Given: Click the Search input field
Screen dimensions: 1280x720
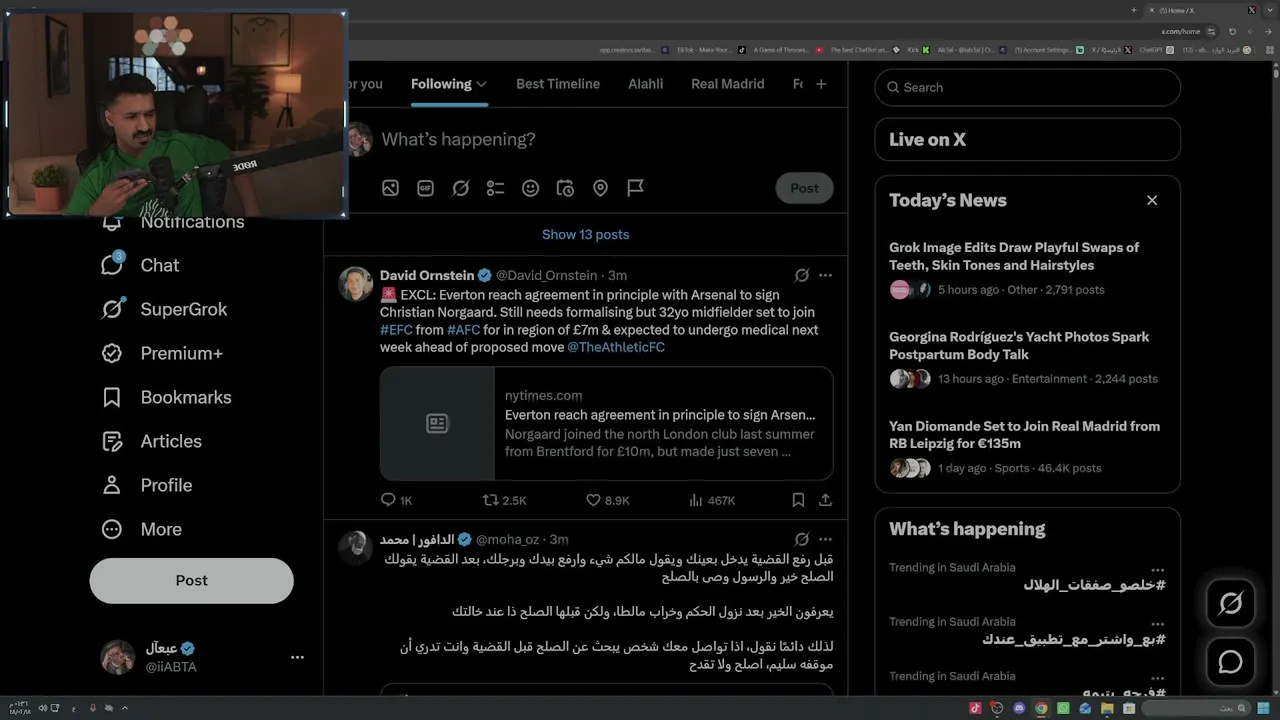Looking at the screenshot, I should (1027, 87).
